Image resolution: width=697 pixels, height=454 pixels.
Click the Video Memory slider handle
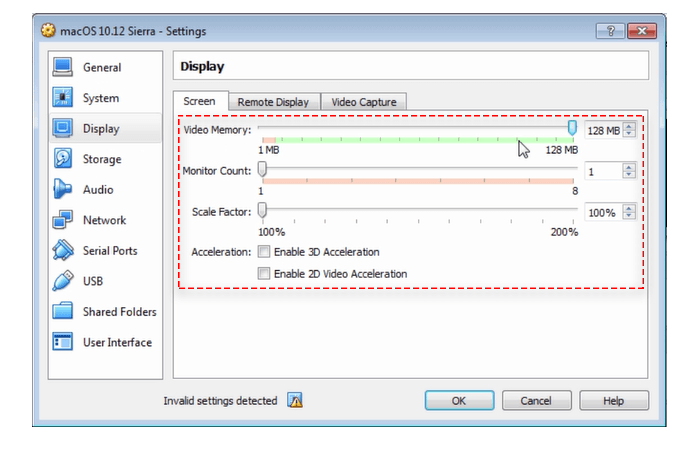(x=572, y=128)
